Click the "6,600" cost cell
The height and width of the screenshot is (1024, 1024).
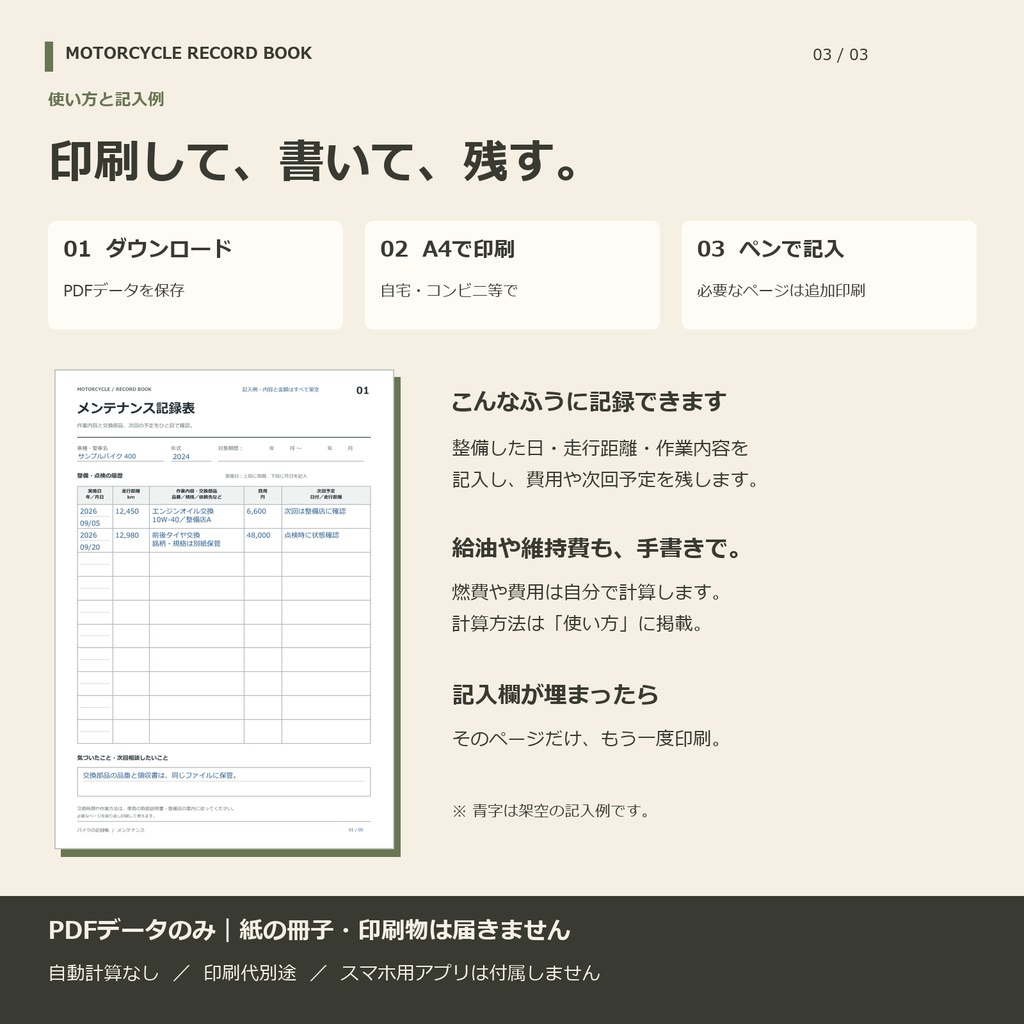pyautogui.click(x=256, y=511)
